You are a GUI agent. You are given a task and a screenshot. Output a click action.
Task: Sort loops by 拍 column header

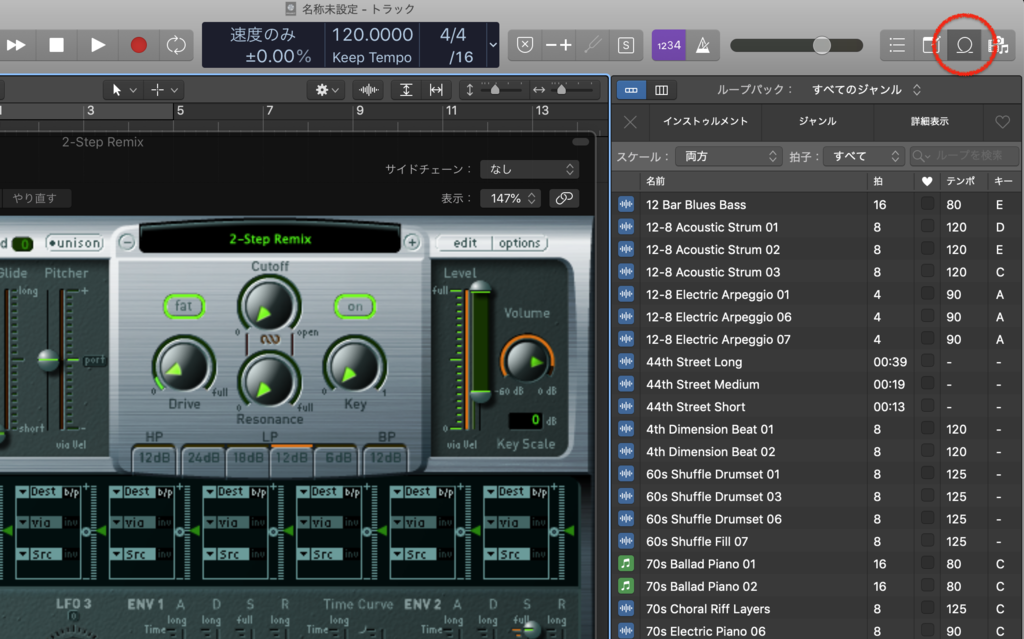click(878, 181)
